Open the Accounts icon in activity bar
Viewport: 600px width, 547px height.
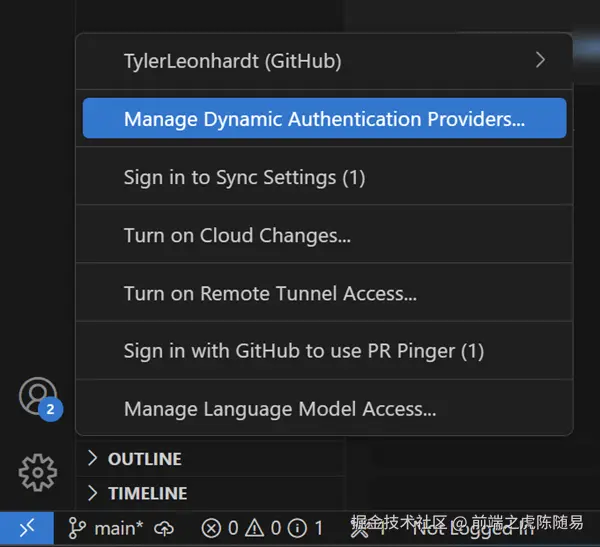[38, 396]
